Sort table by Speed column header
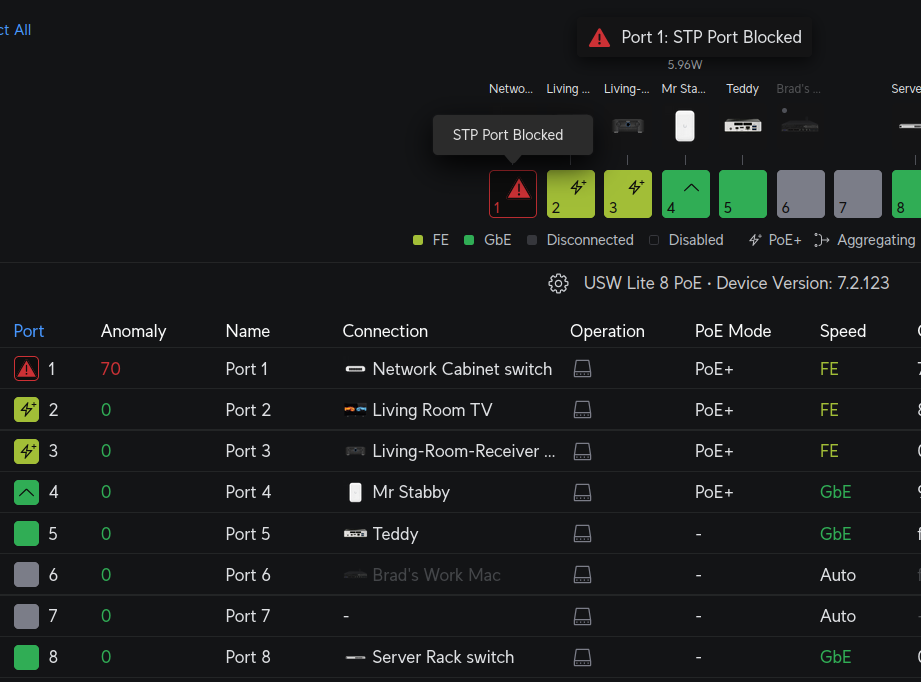This screenshot has width=921, height=682. (x=842, y=331)
